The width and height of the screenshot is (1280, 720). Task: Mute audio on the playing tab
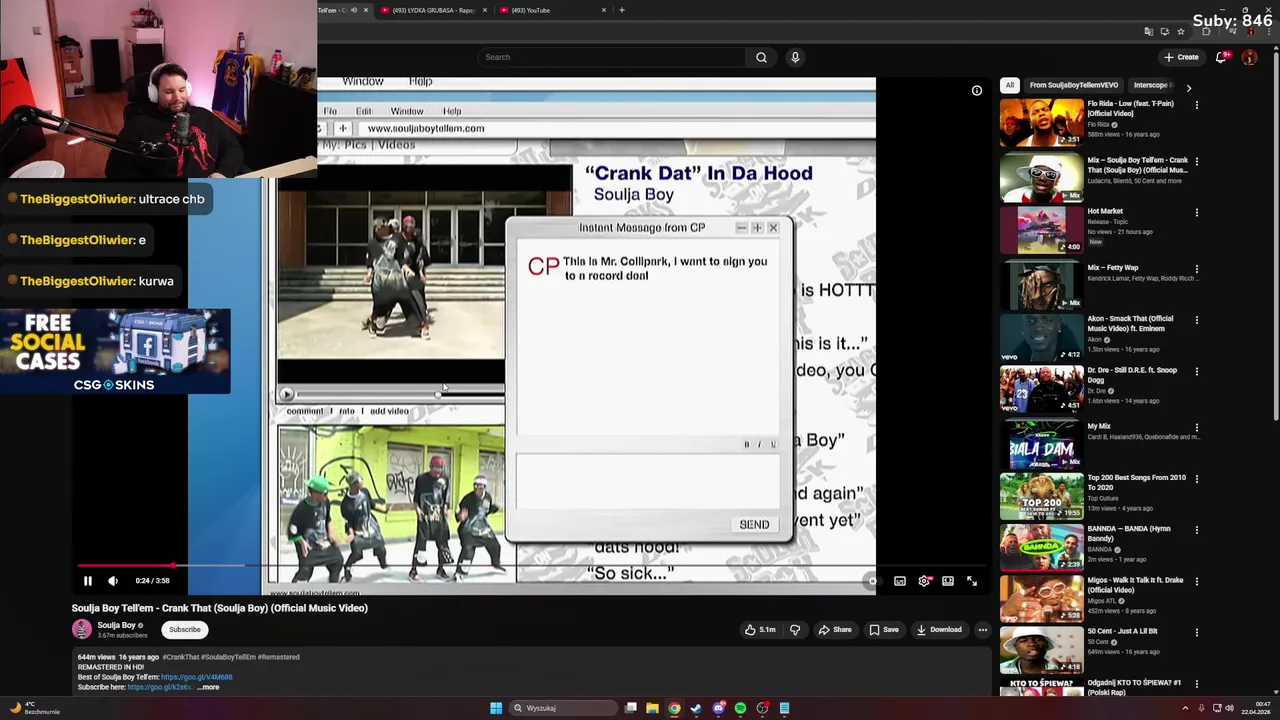(x=353, y=10)
